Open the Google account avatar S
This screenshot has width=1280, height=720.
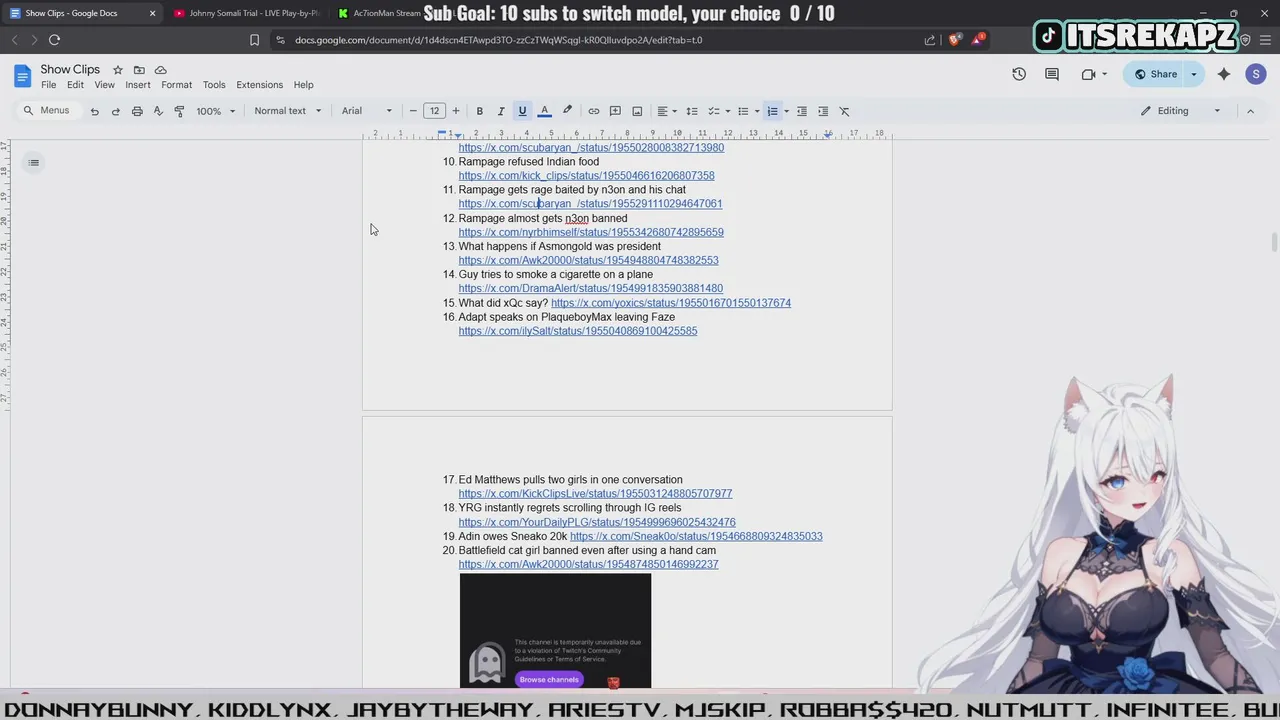[x=1256, y=74]
